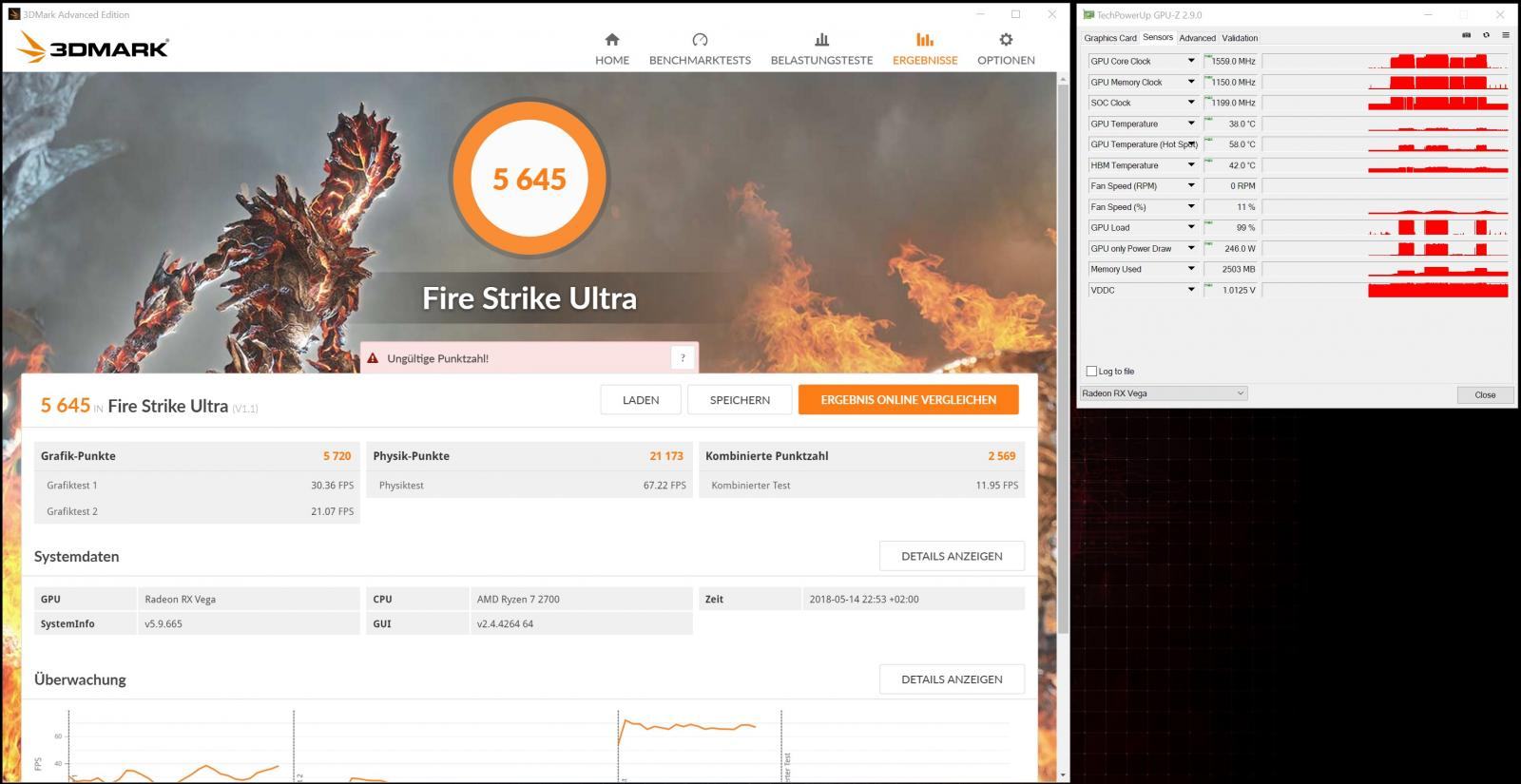The image size is (1521, 784).
Task: Click the GPU-Z Close button
Action: (1485, 394)
